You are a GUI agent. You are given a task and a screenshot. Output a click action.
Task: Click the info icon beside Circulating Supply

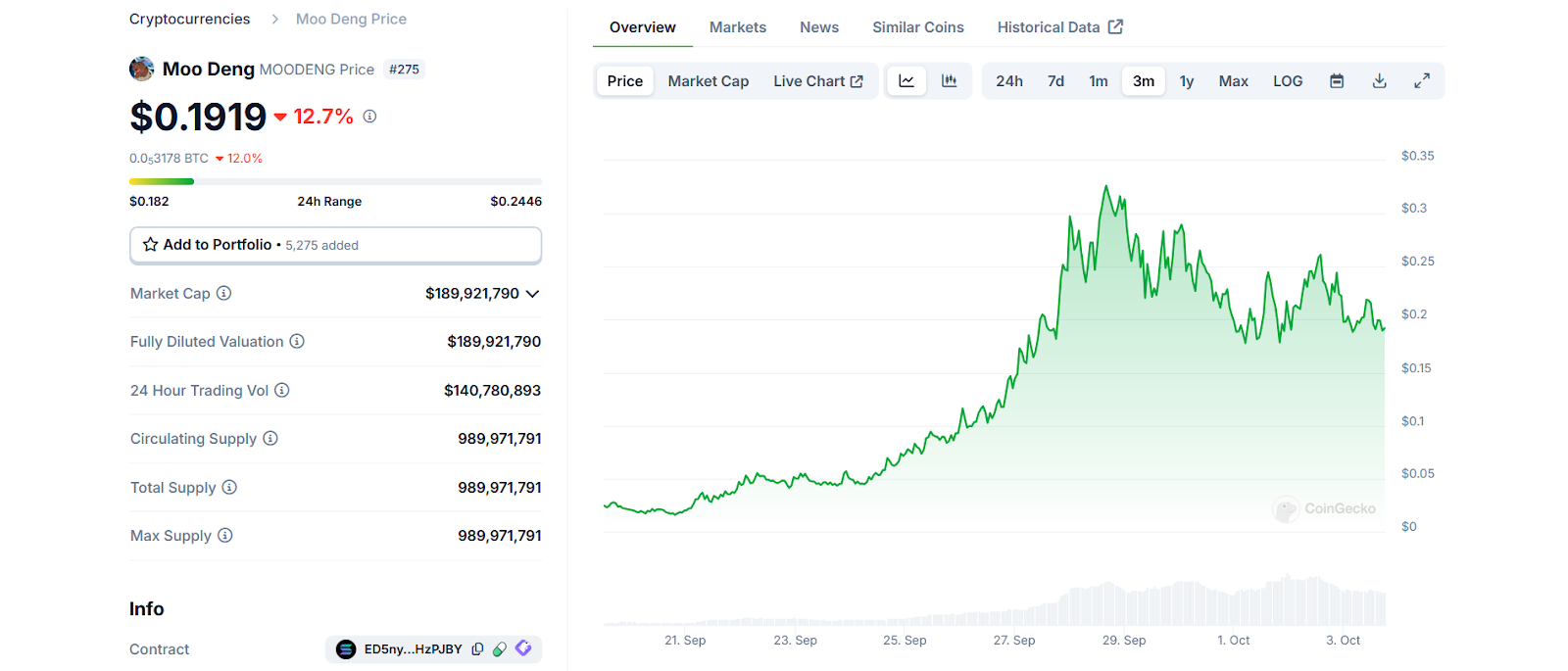(x=270, y=439)
